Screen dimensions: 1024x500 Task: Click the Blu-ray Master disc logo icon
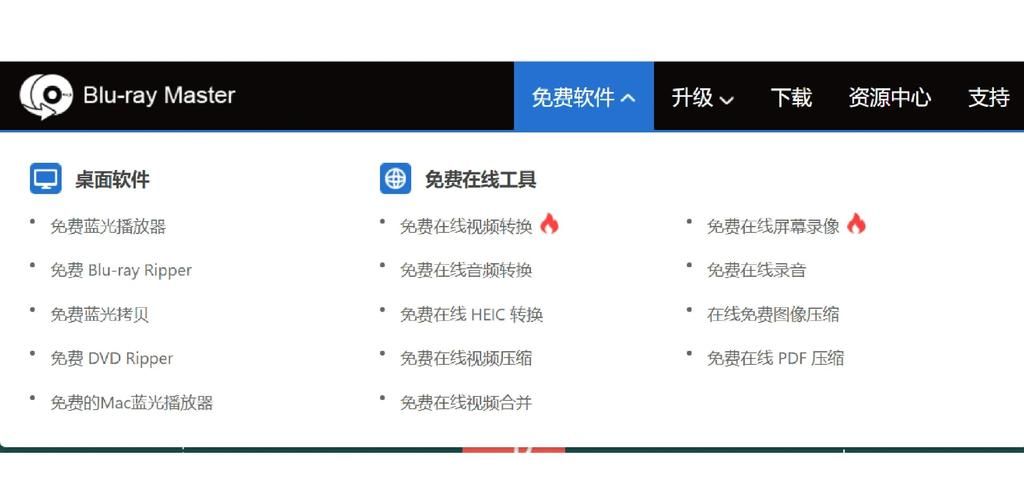click(x=46, y=97)
